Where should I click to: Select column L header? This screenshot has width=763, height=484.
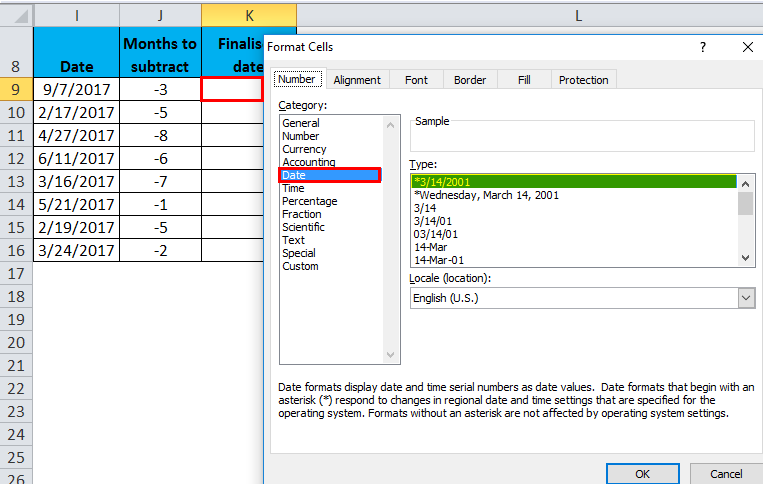578,16
